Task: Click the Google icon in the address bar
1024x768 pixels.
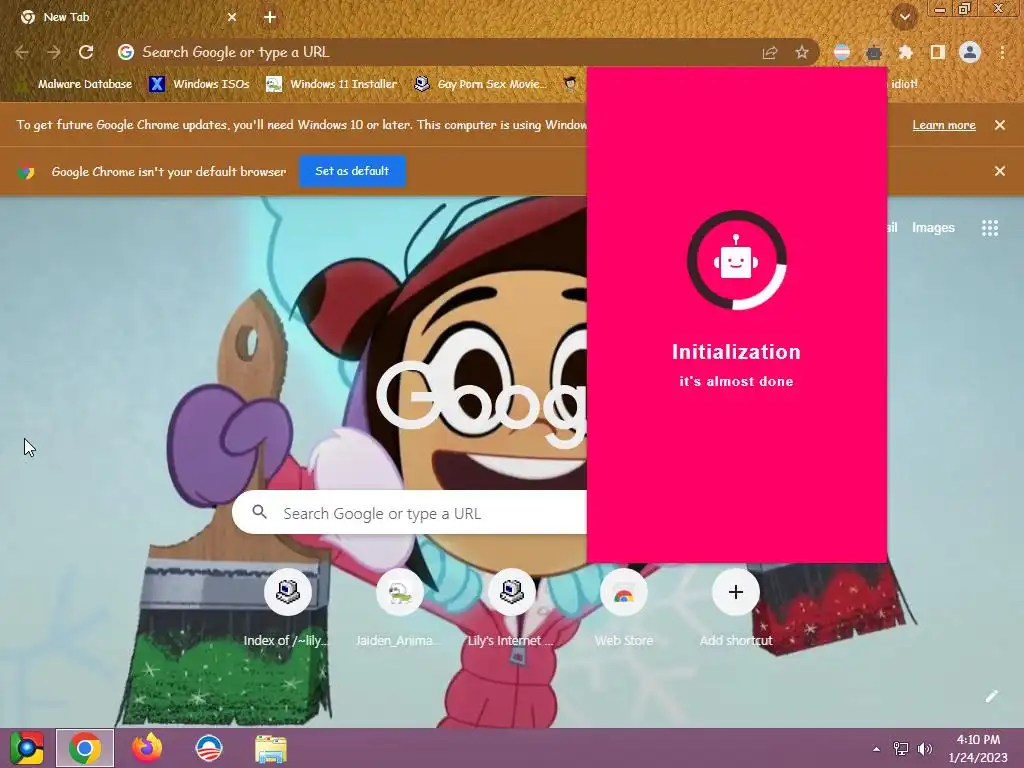Action: click(125, 52)
